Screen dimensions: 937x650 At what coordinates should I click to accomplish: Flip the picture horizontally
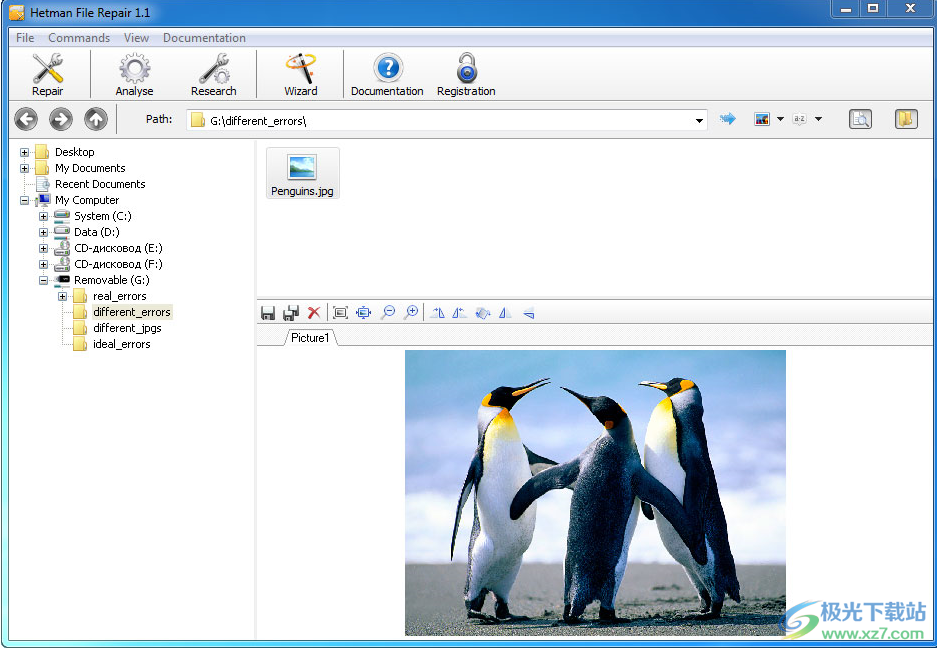(x=506, y=312)
